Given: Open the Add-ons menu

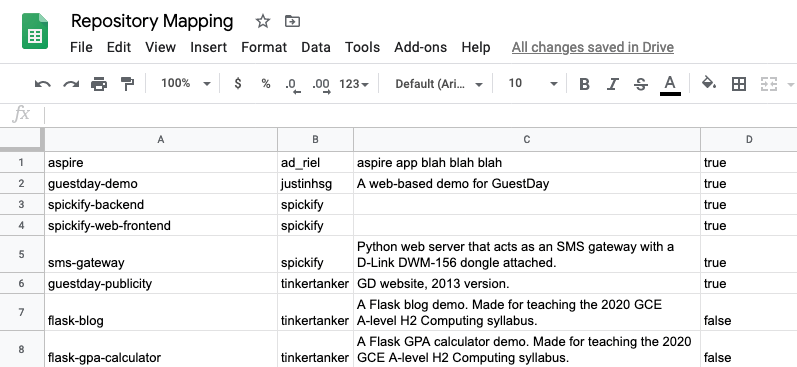Looking at the screenshot, I should [420, 47].
